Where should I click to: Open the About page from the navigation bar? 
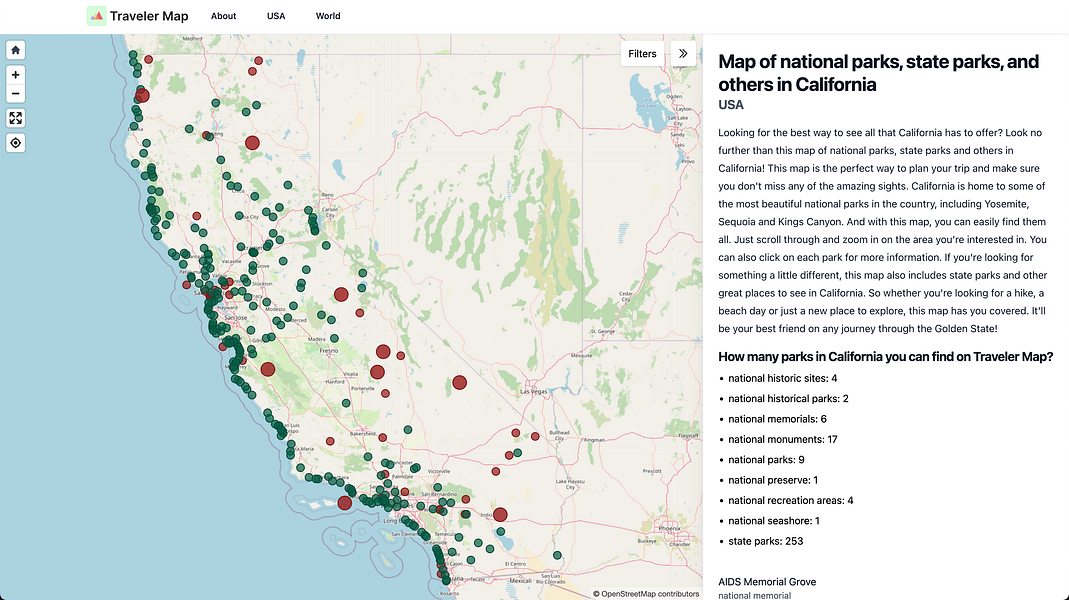pyautogui.click(x=223, y=16)
